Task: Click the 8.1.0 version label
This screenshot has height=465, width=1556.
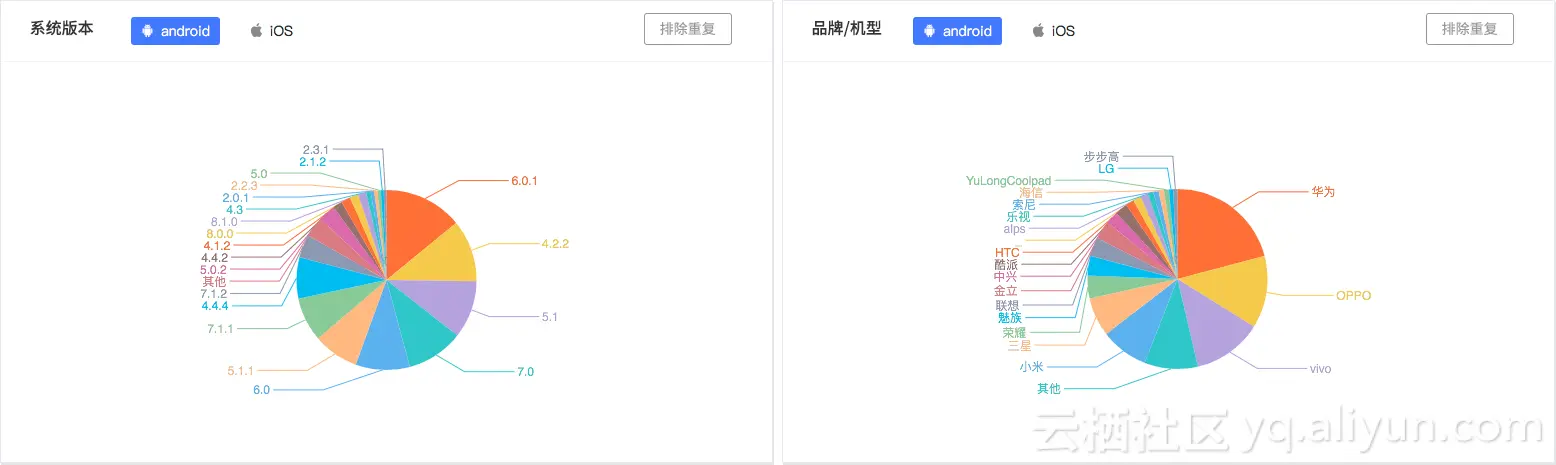Action: coord(224,221)
